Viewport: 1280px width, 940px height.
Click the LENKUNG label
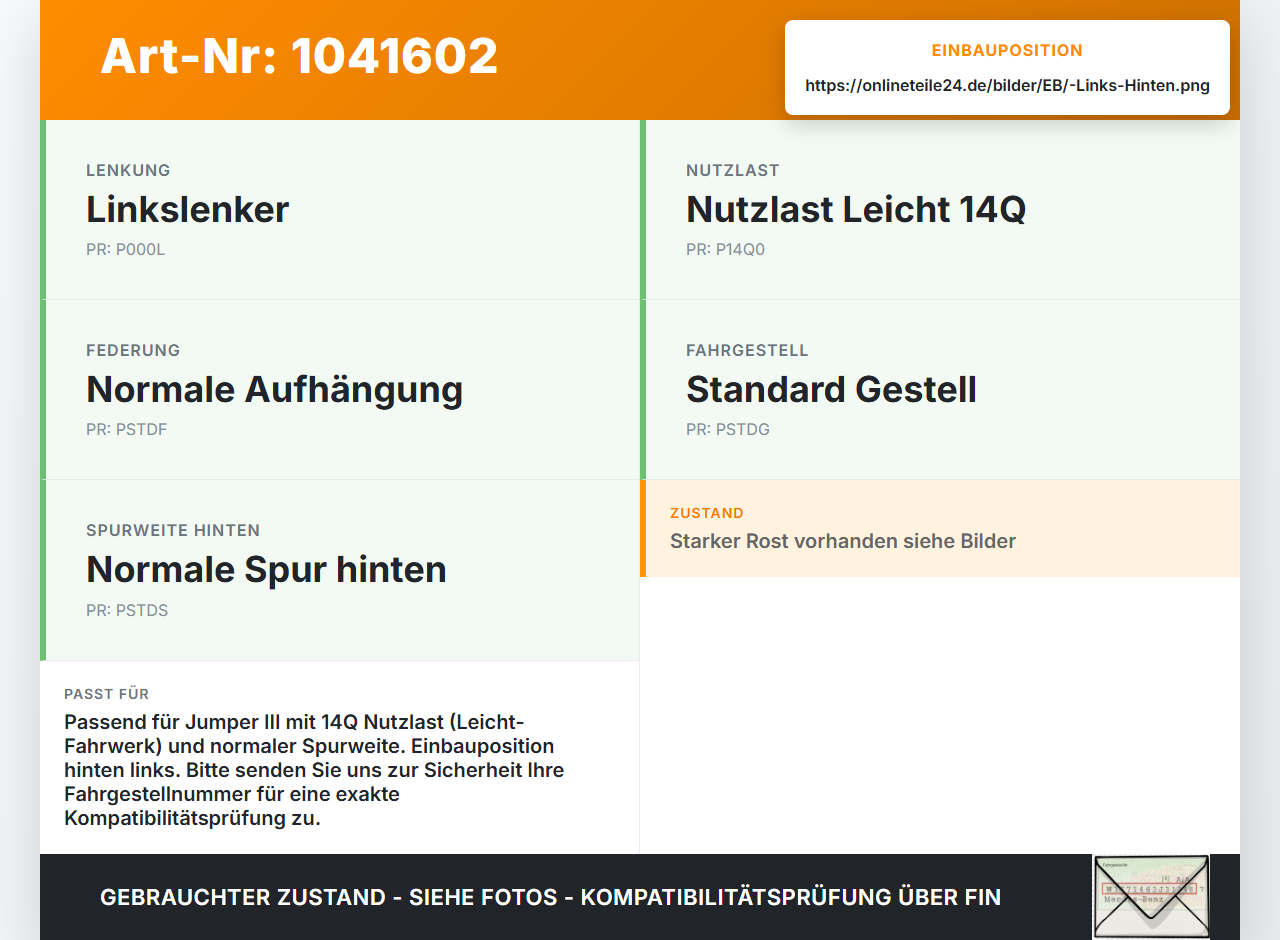tap(128, 170)
